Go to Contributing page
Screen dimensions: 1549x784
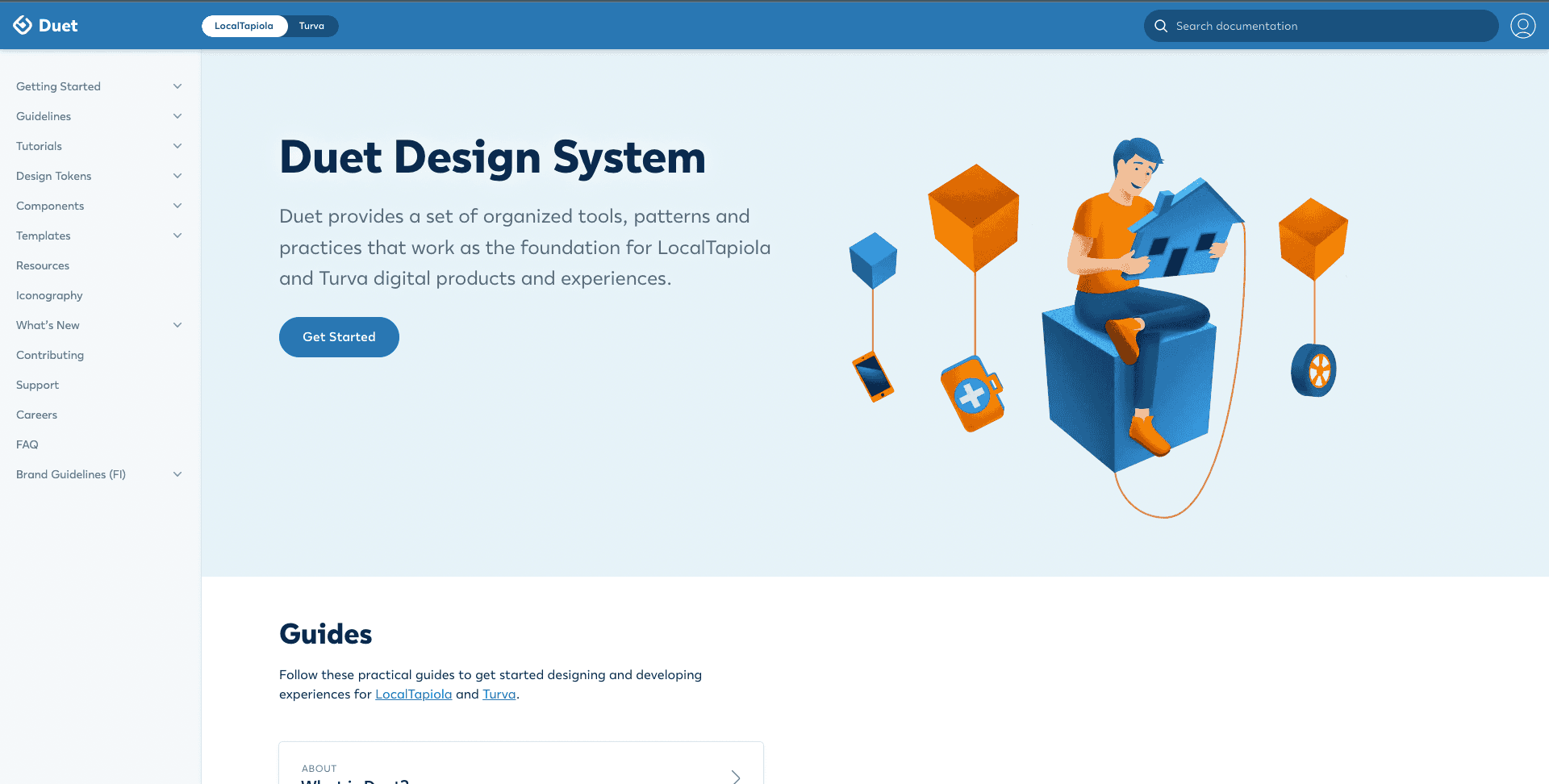coord(50,355)
